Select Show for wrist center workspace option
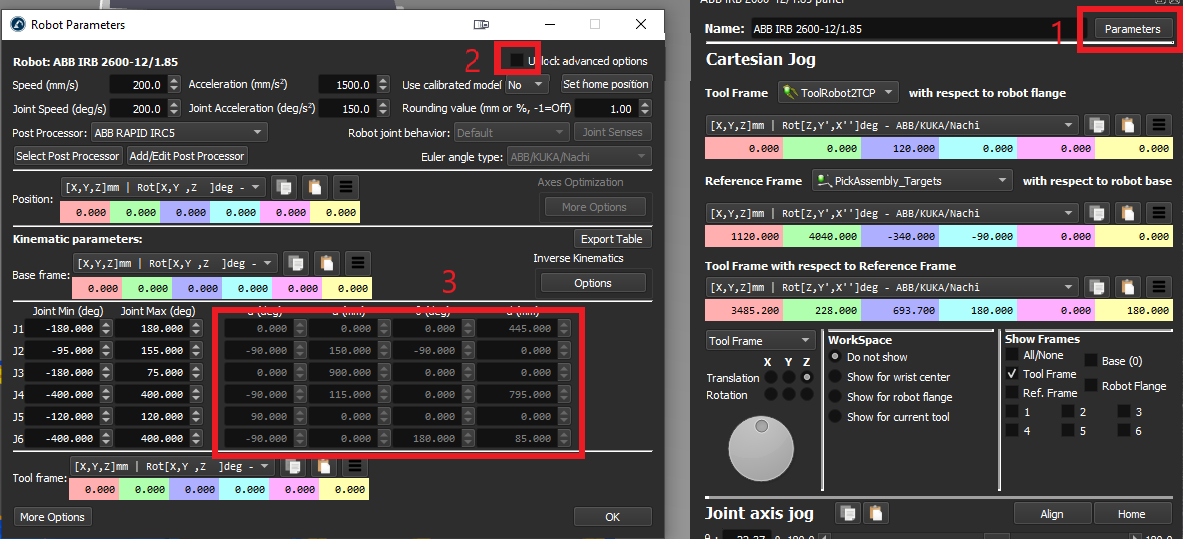 (835, 377)
